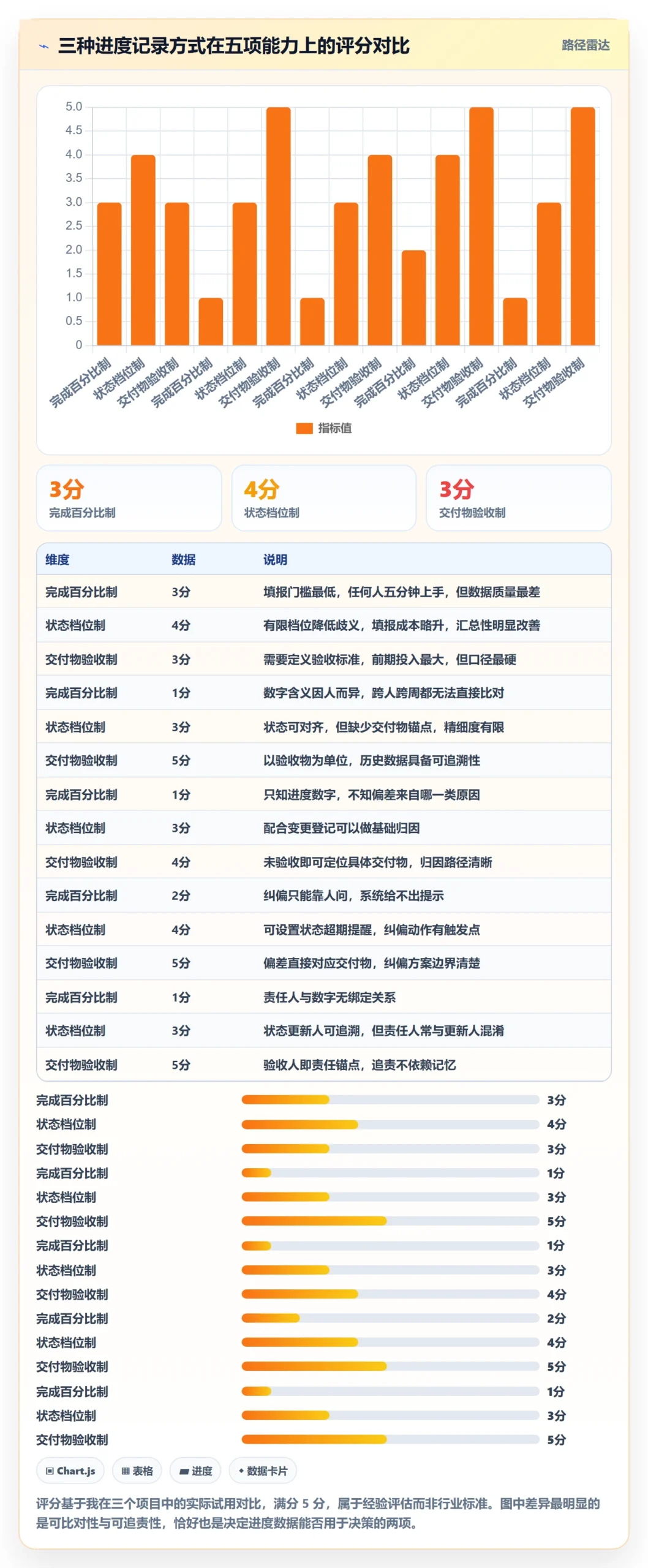Select the row 配合变更登记可以做基础归因
648x1568 pixels.
[324, 828]
